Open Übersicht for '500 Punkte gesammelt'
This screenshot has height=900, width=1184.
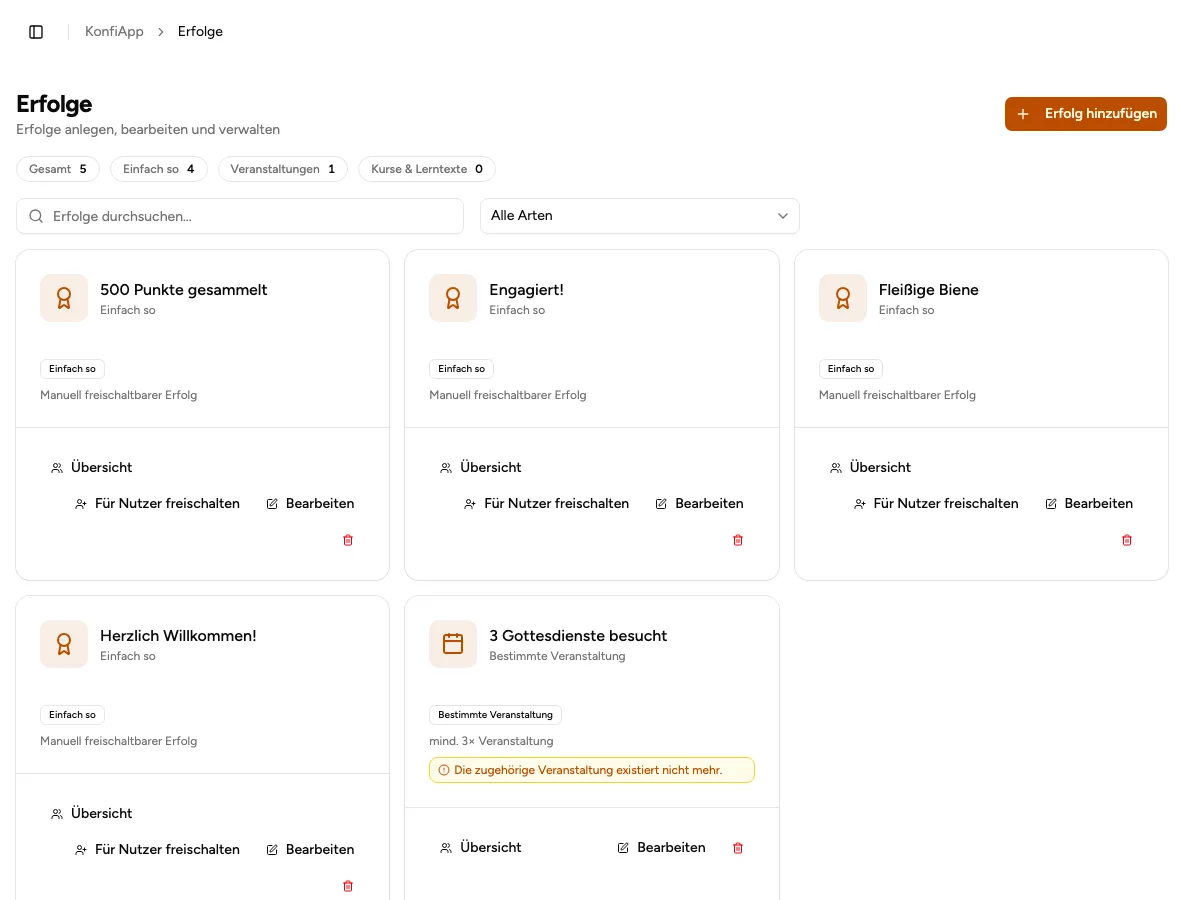click(91, 467)
